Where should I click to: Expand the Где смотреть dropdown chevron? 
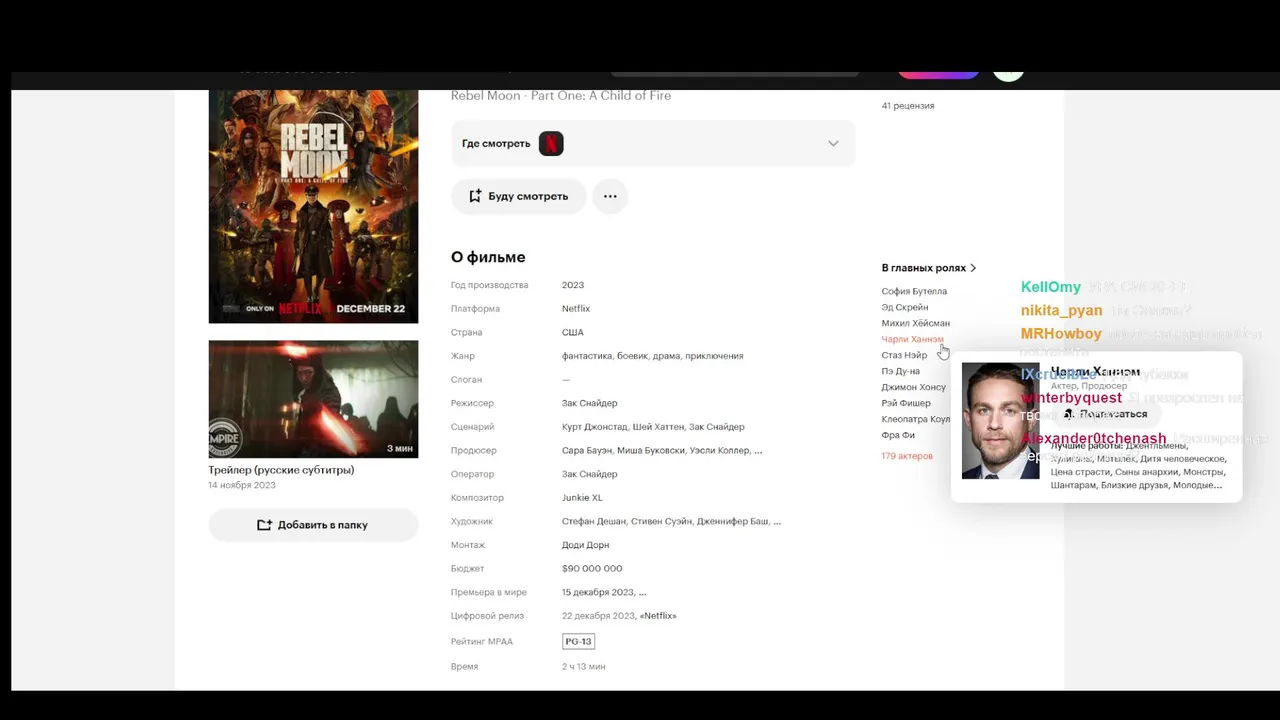pos(833,143)
